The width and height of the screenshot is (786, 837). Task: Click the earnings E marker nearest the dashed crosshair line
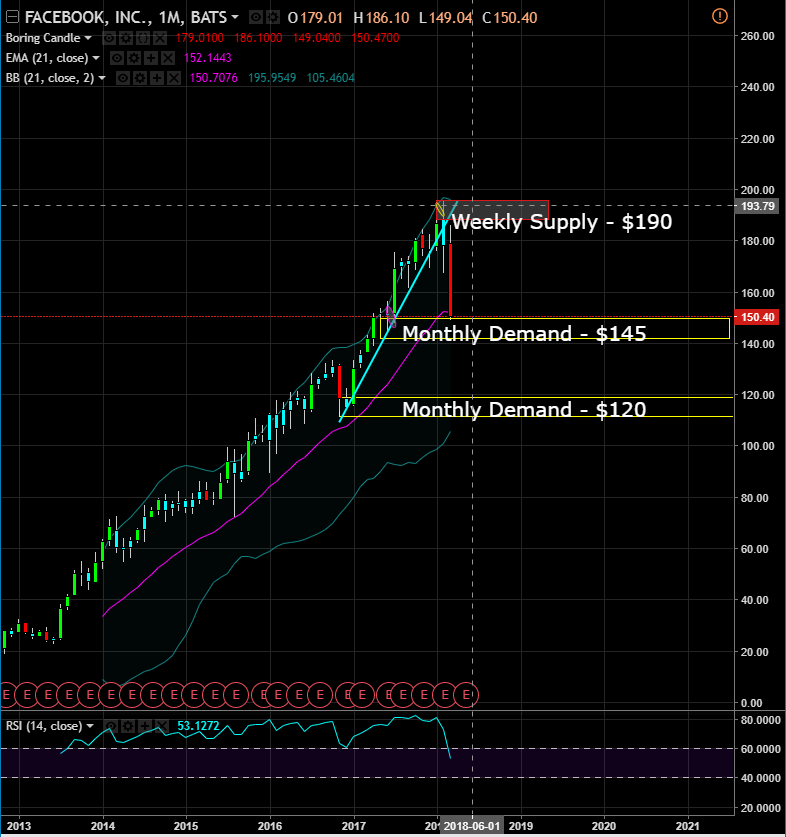point(466,694)
